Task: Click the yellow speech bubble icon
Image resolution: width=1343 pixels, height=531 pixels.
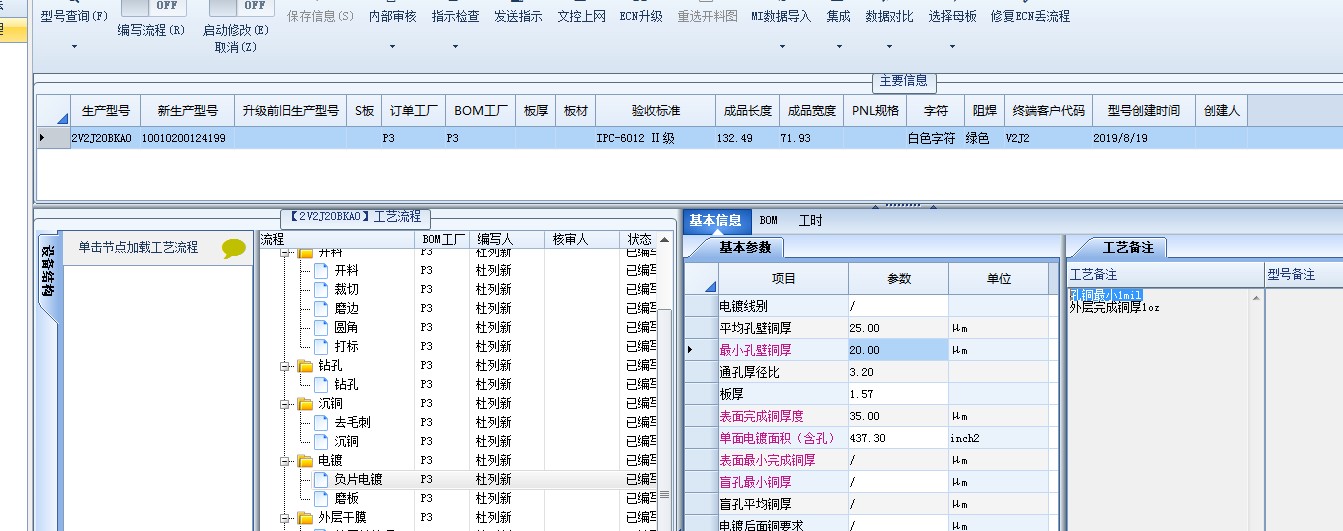Action: 234,248
